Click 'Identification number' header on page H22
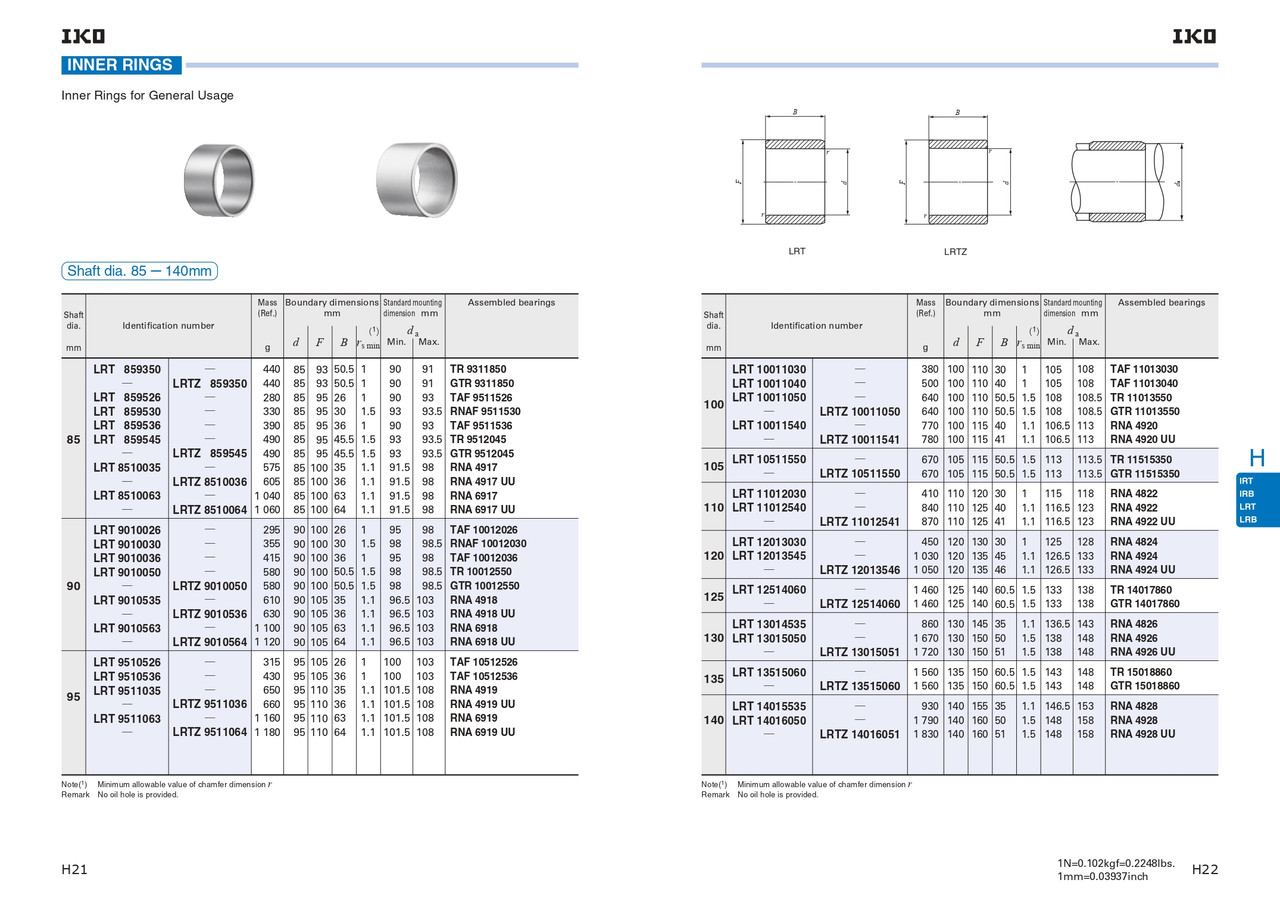 (816, 326)
